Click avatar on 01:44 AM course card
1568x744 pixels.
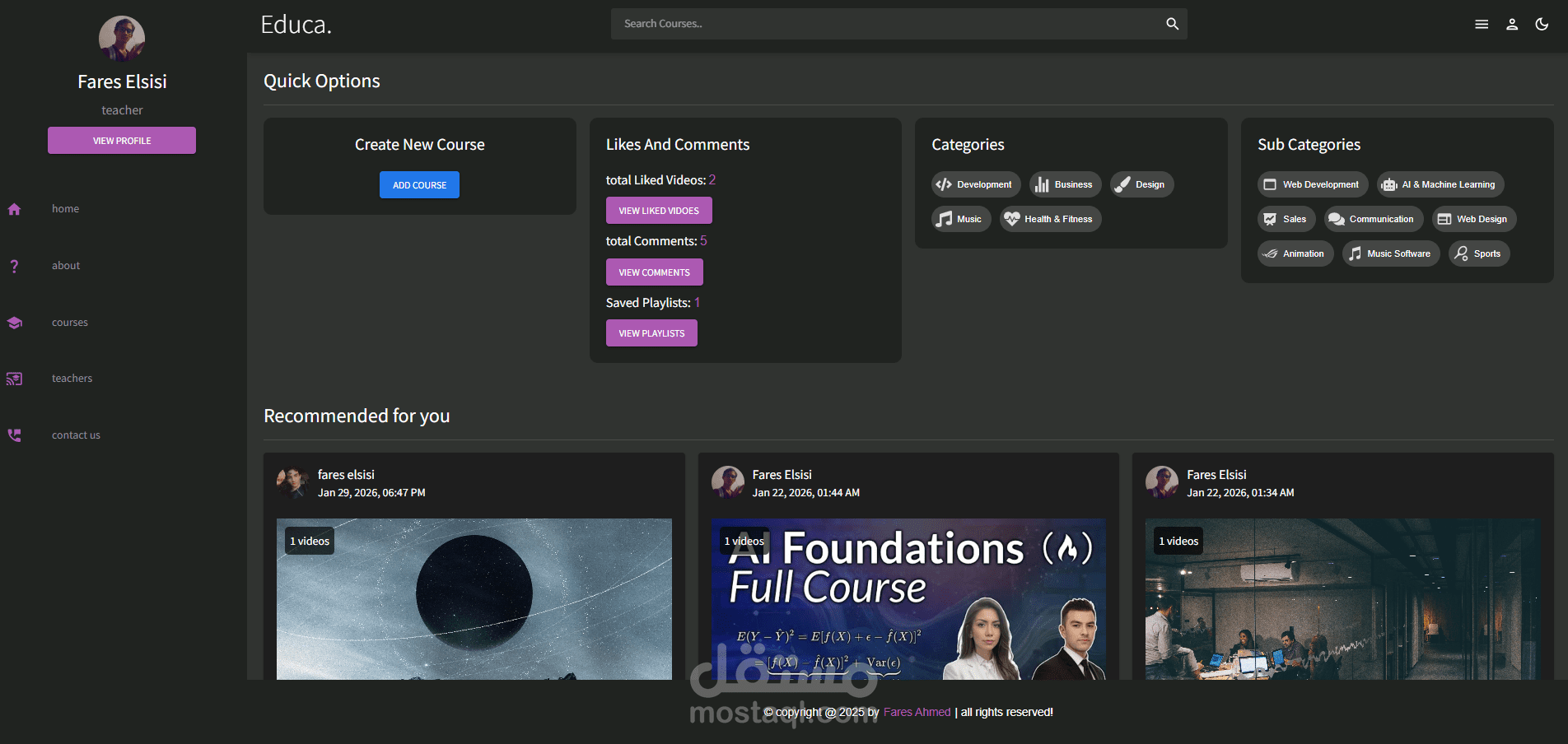pos(728,483)
